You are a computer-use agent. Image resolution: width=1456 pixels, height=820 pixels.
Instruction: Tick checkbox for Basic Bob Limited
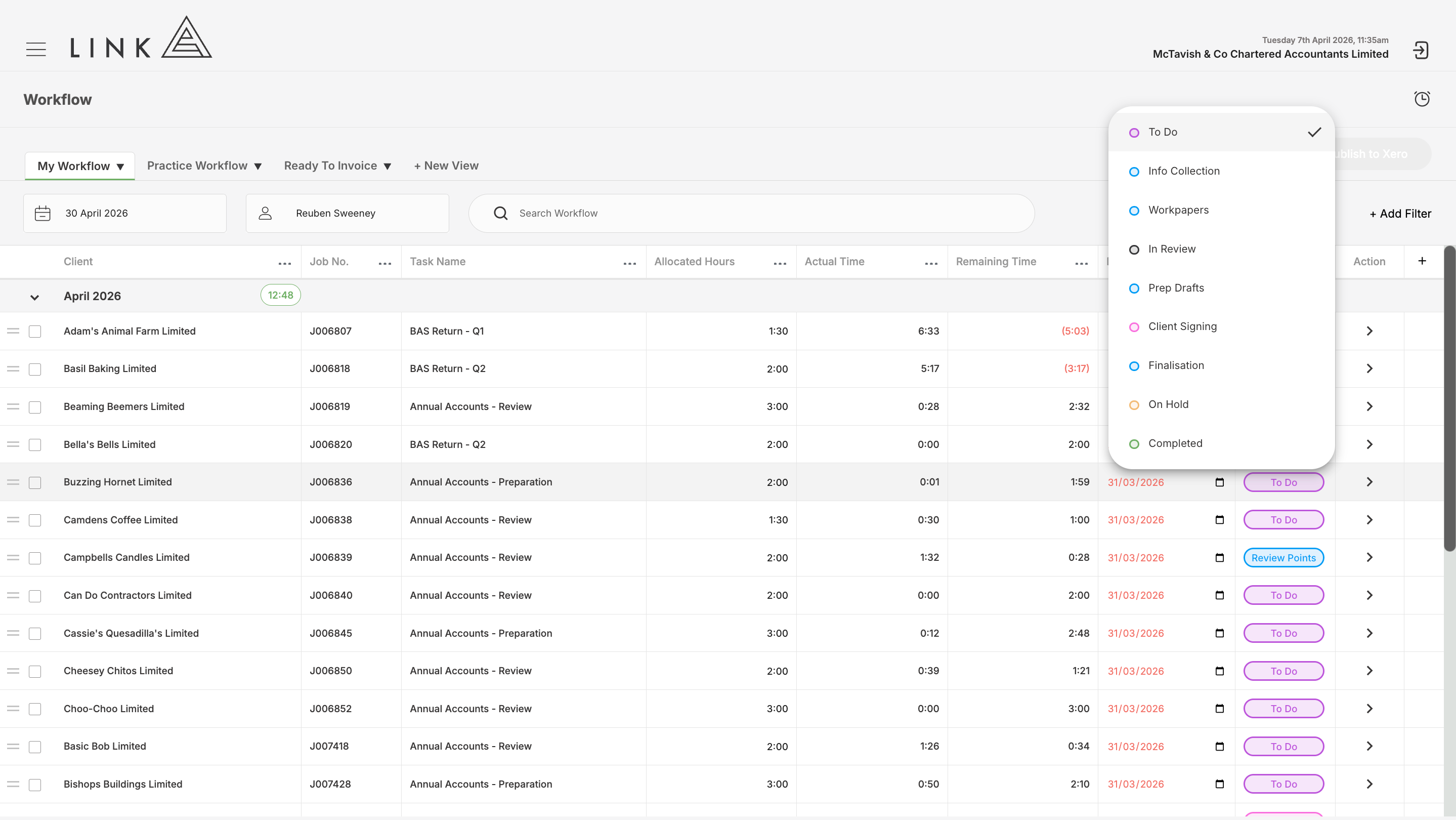click(35, 747)
